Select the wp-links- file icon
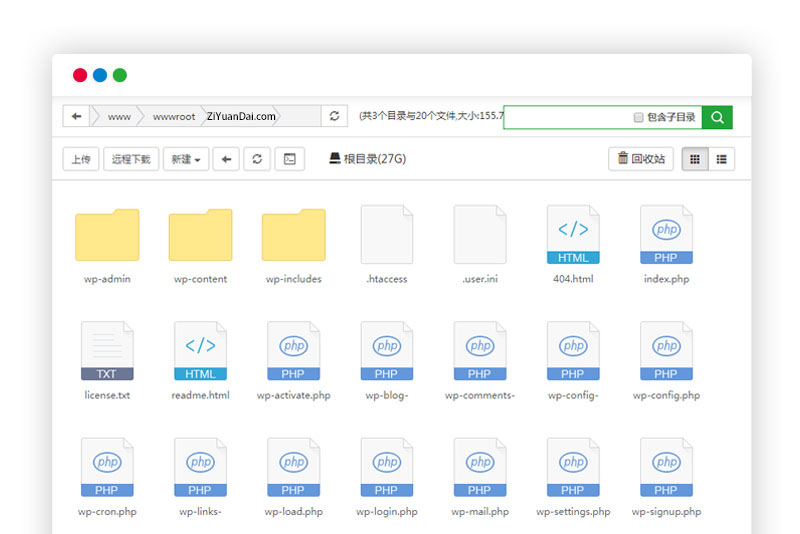This screenshot has width=800, height=534. (201, 467)
